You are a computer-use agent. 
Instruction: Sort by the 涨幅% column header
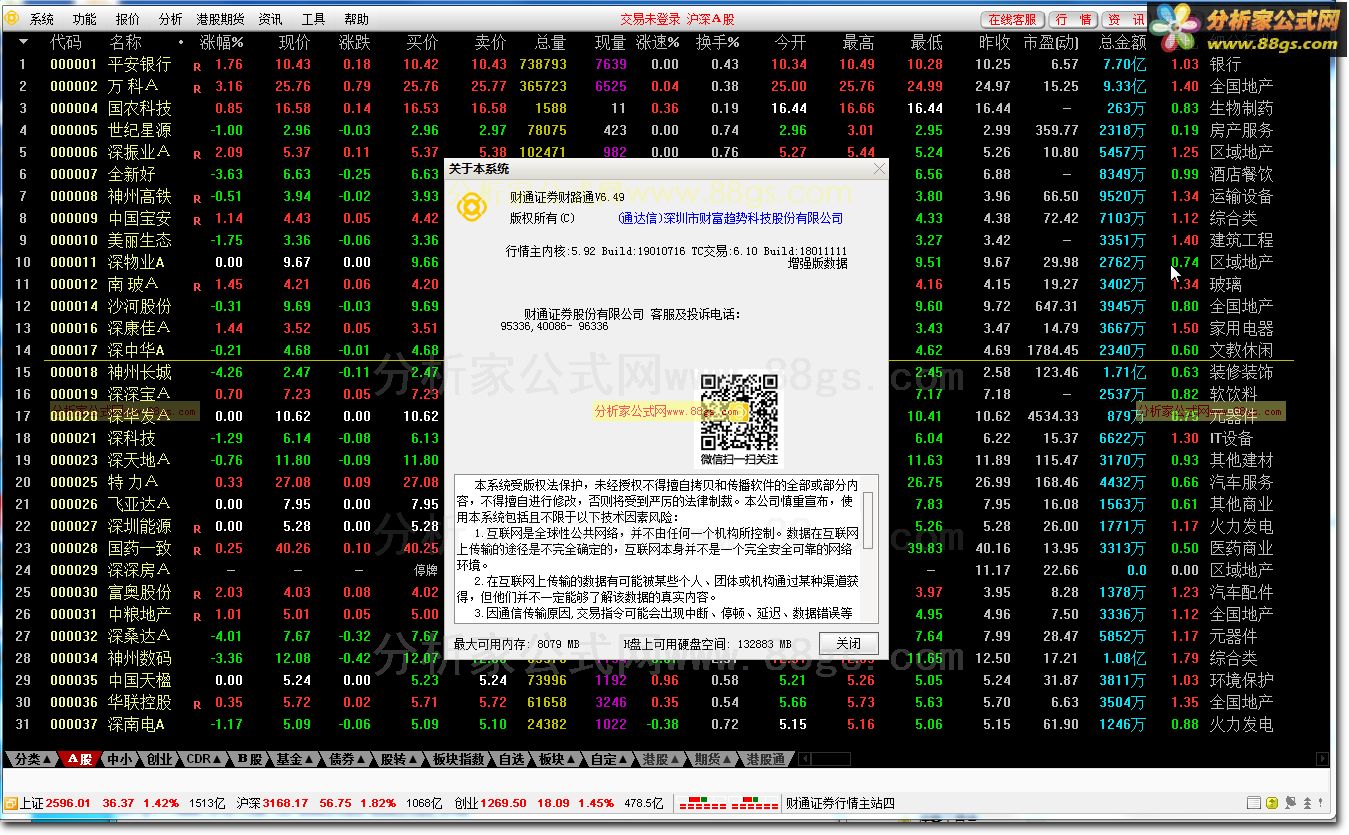pos(221,43)
